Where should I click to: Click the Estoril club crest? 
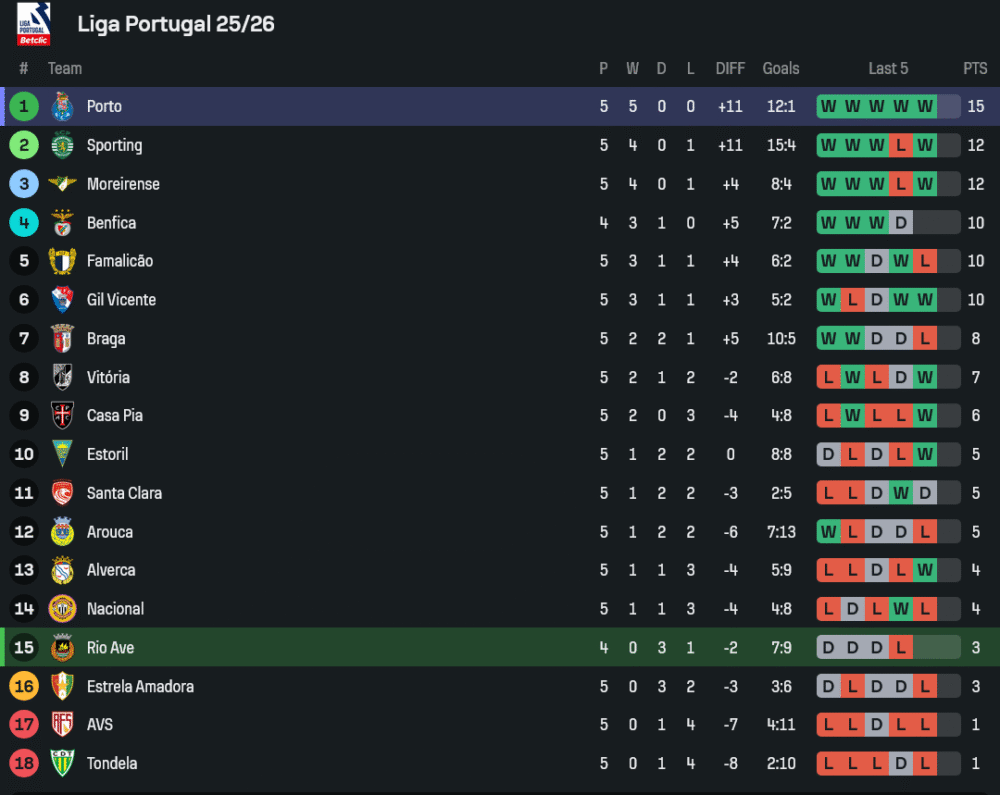[62, 455]
